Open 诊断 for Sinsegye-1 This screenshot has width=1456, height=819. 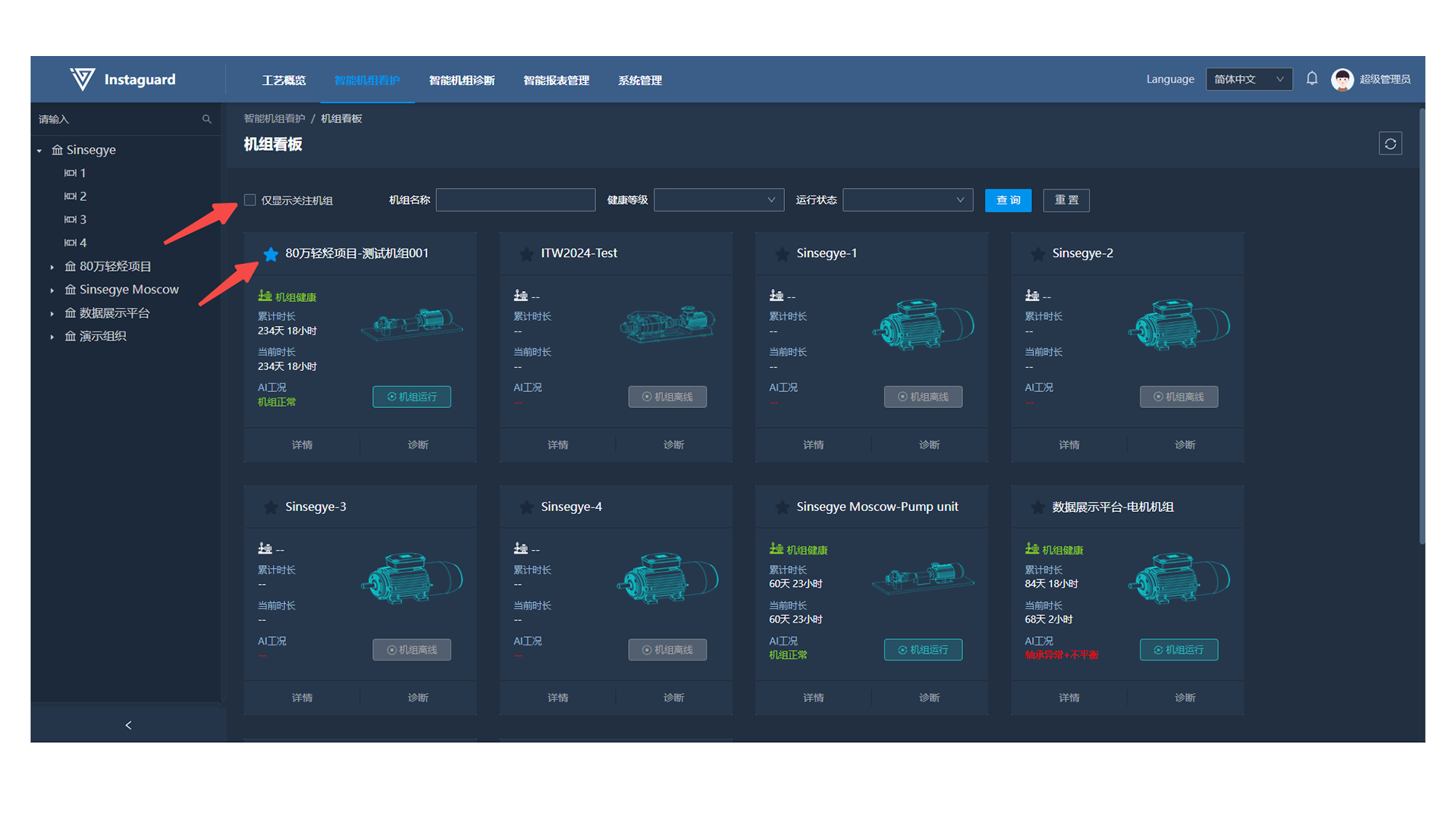tap(929, 445)
